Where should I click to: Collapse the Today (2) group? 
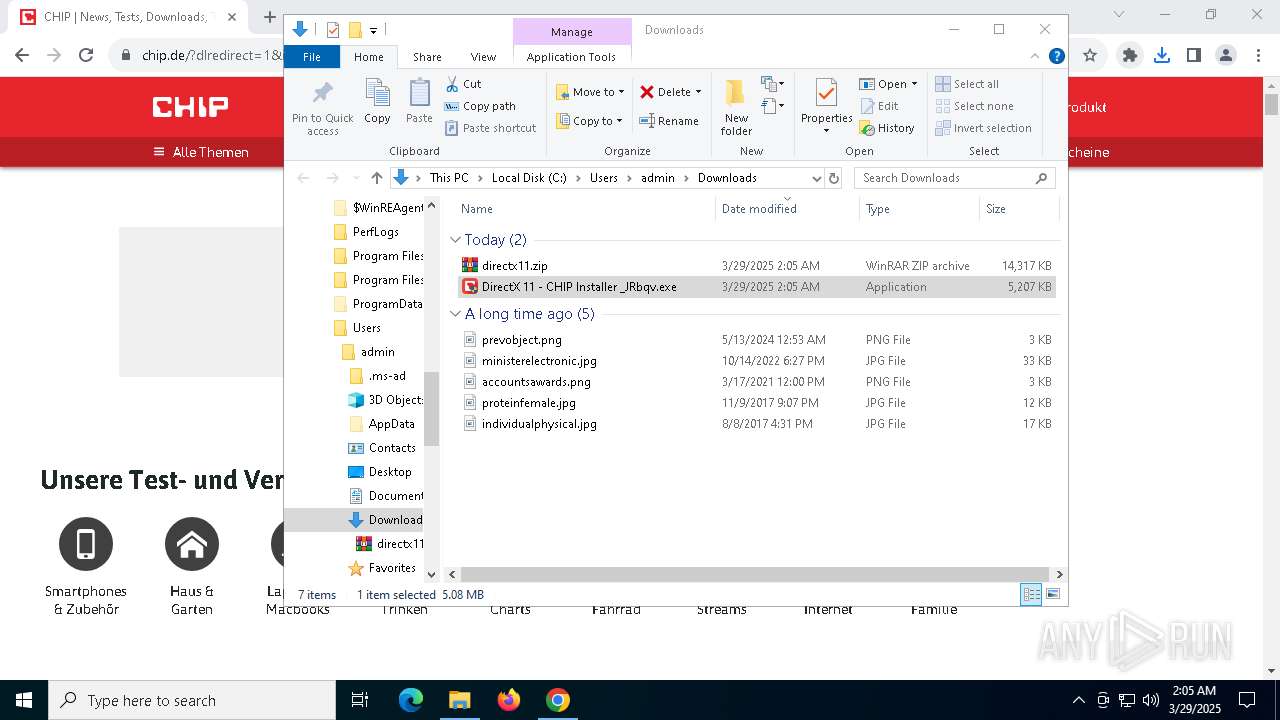click(455, 240)
